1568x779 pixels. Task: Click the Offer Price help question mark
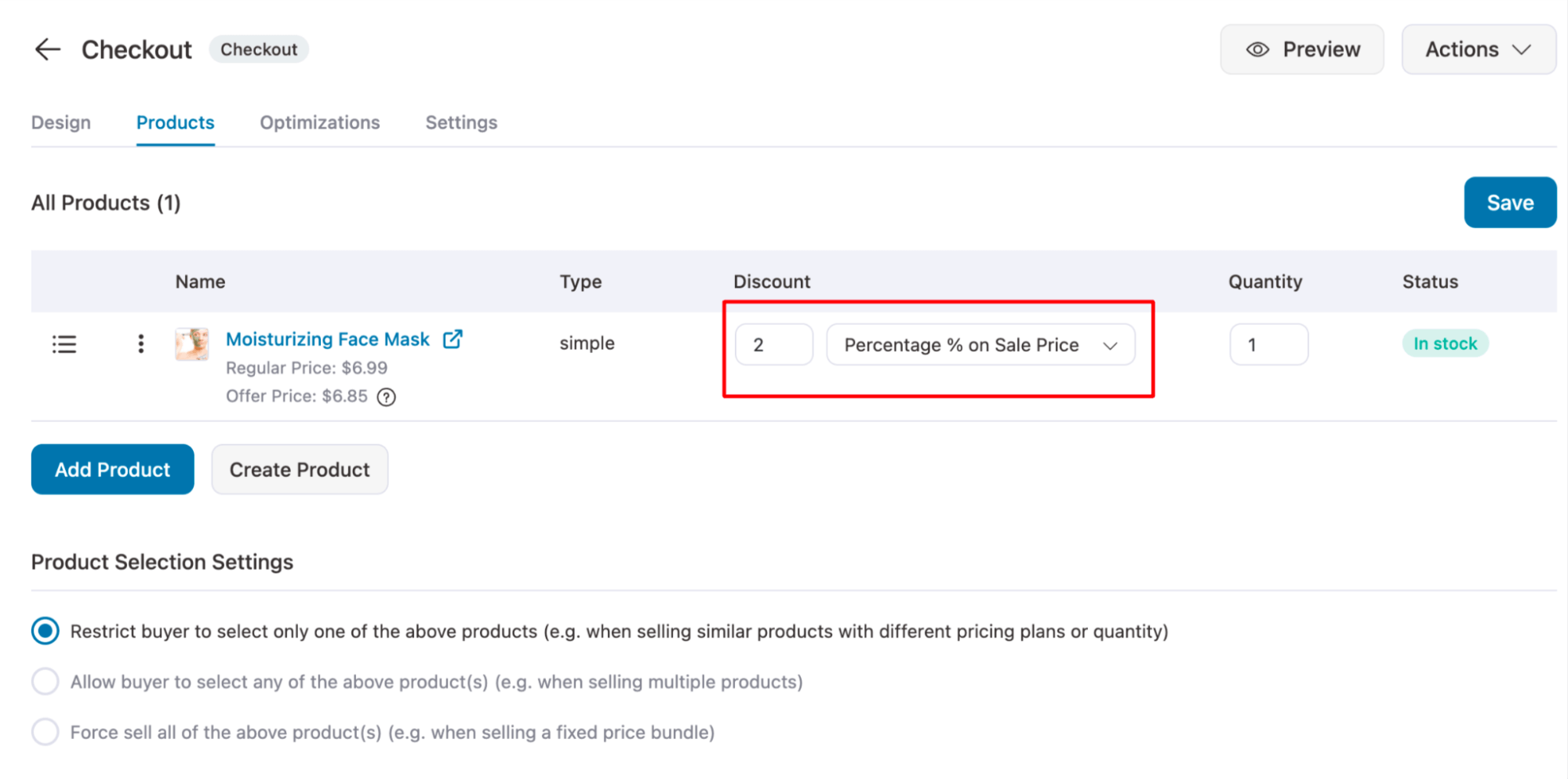pyautogui.click(x=386, y=397)
